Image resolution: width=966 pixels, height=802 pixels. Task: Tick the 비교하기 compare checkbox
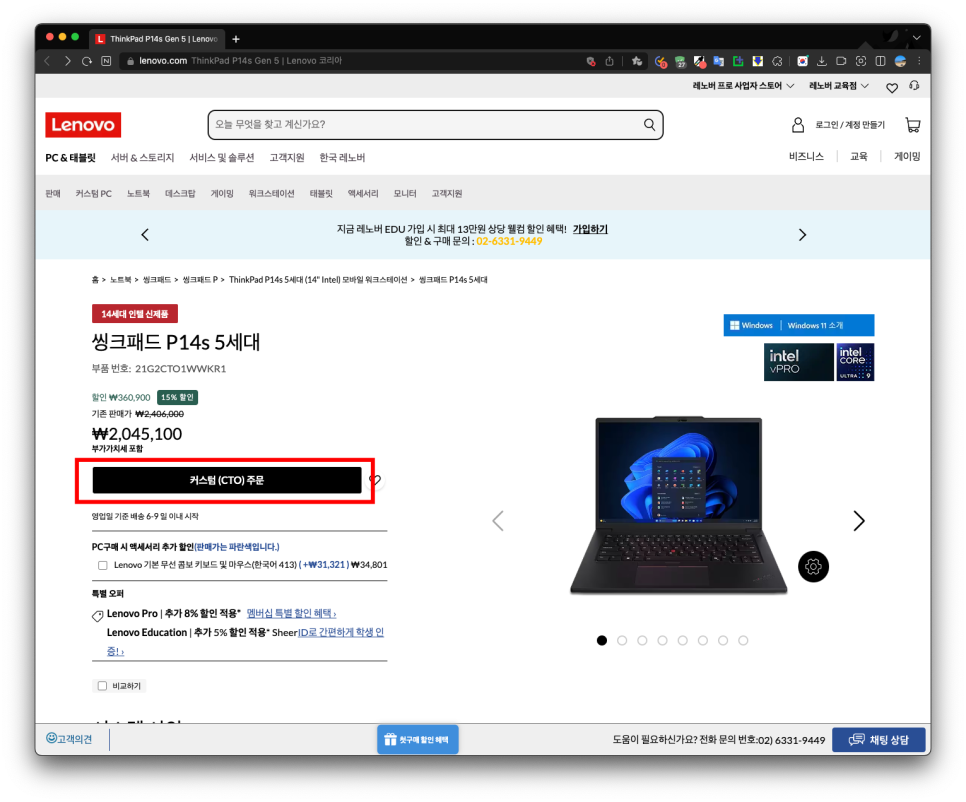[102, 686]
